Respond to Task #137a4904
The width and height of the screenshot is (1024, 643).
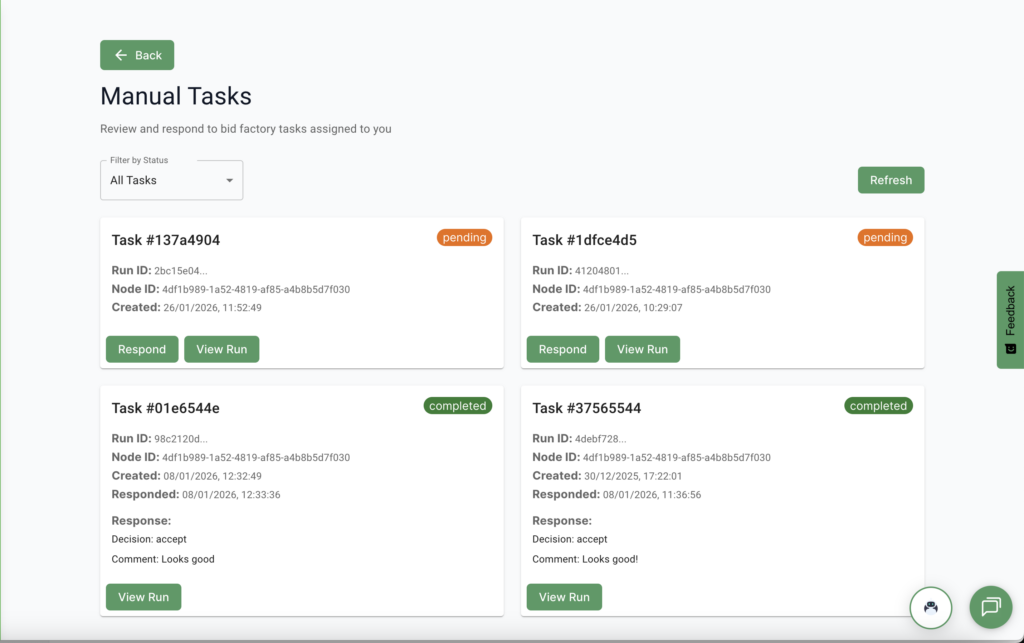pyautogui.click(x=142, y=349)
